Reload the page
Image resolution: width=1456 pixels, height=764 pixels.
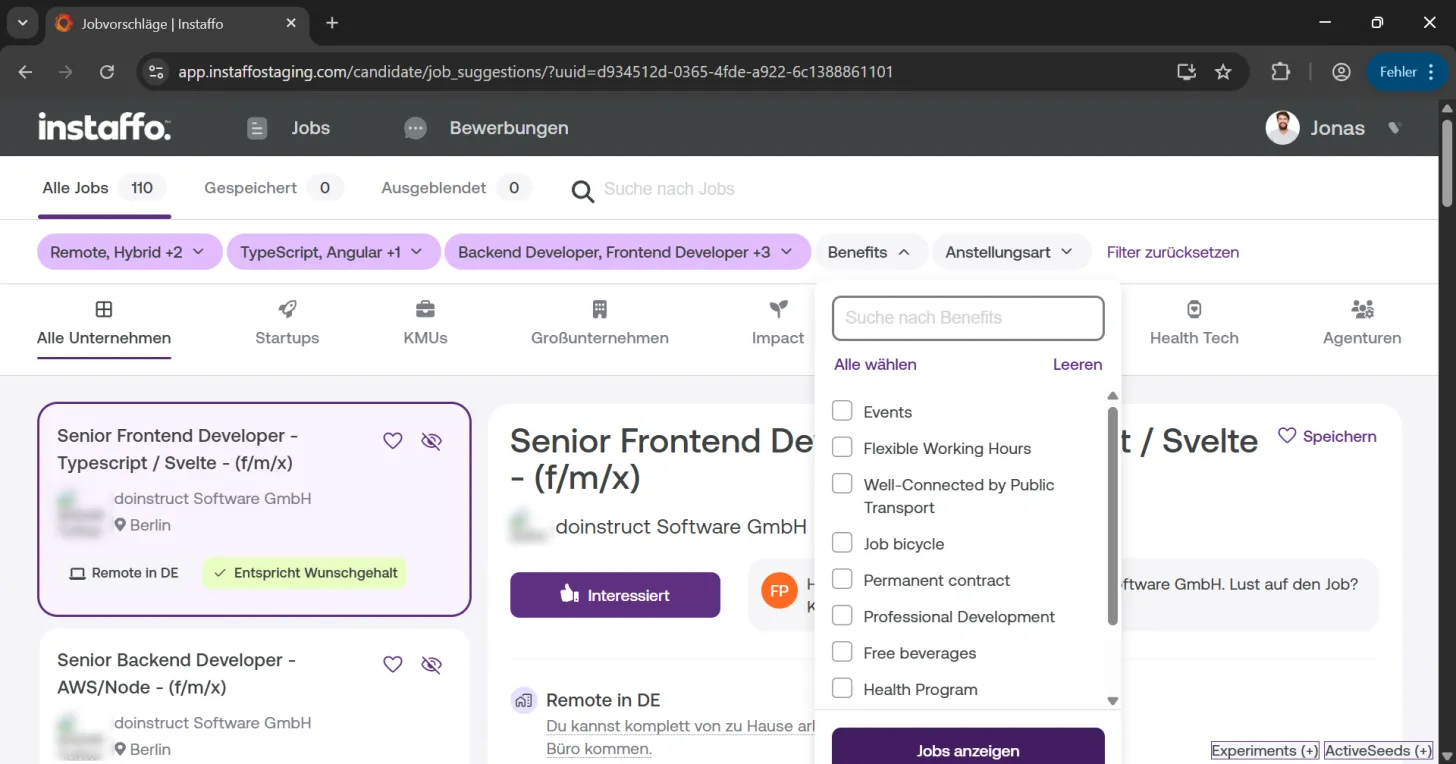[107, 72]
